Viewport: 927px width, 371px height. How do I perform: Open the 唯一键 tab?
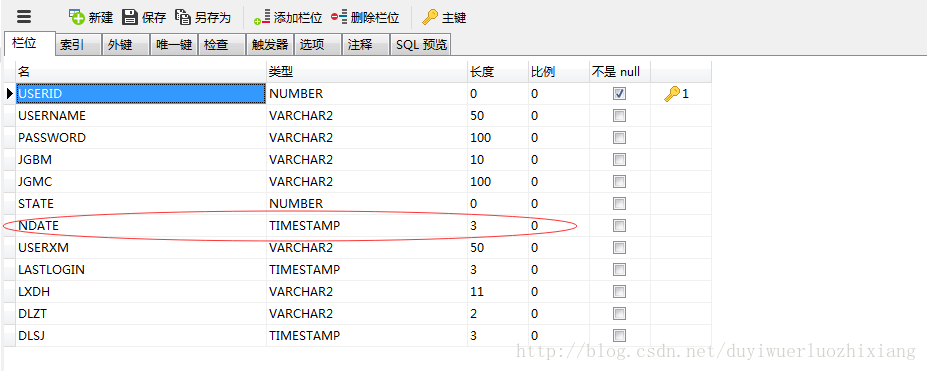174,45
